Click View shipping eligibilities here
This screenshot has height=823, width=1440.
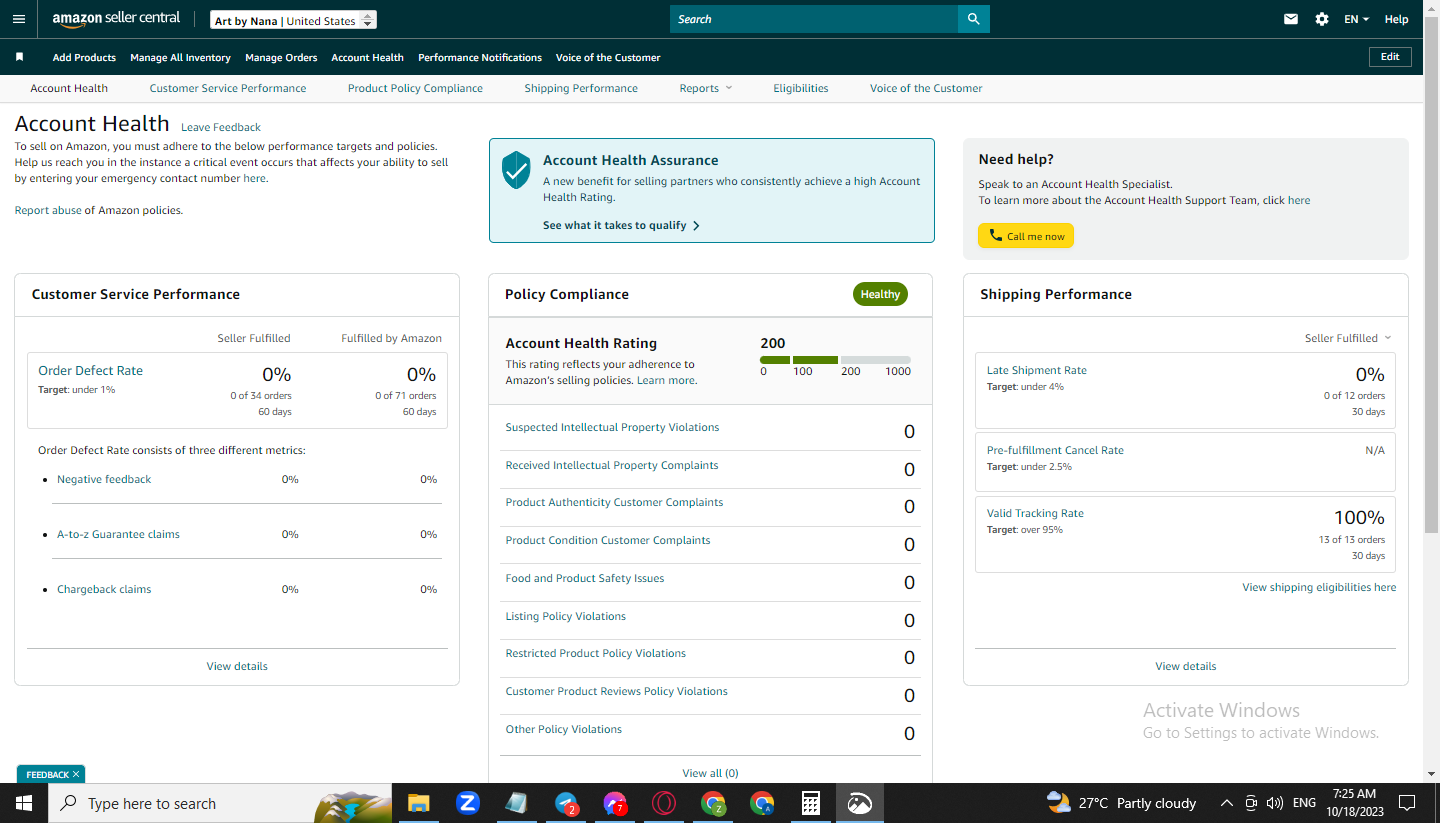[1319, 587]
